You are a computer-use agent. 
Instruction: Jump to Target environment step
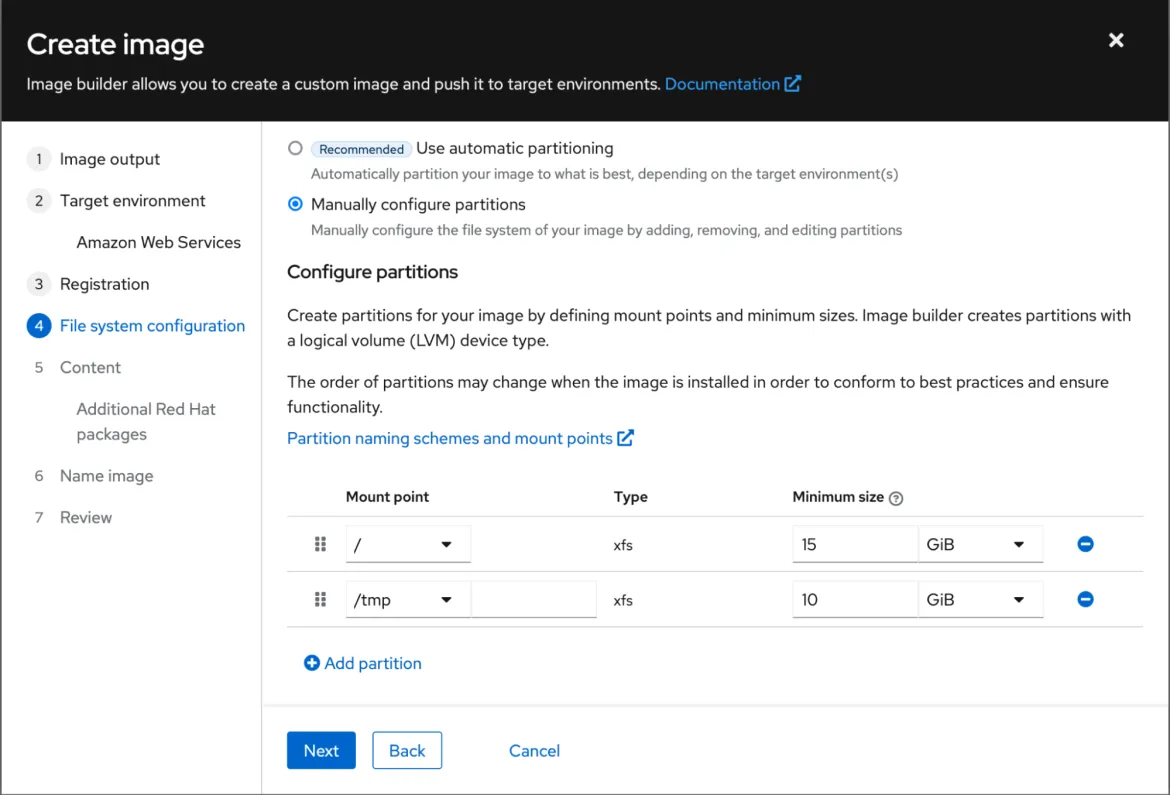pyautogui.click(x=132, y=201)
